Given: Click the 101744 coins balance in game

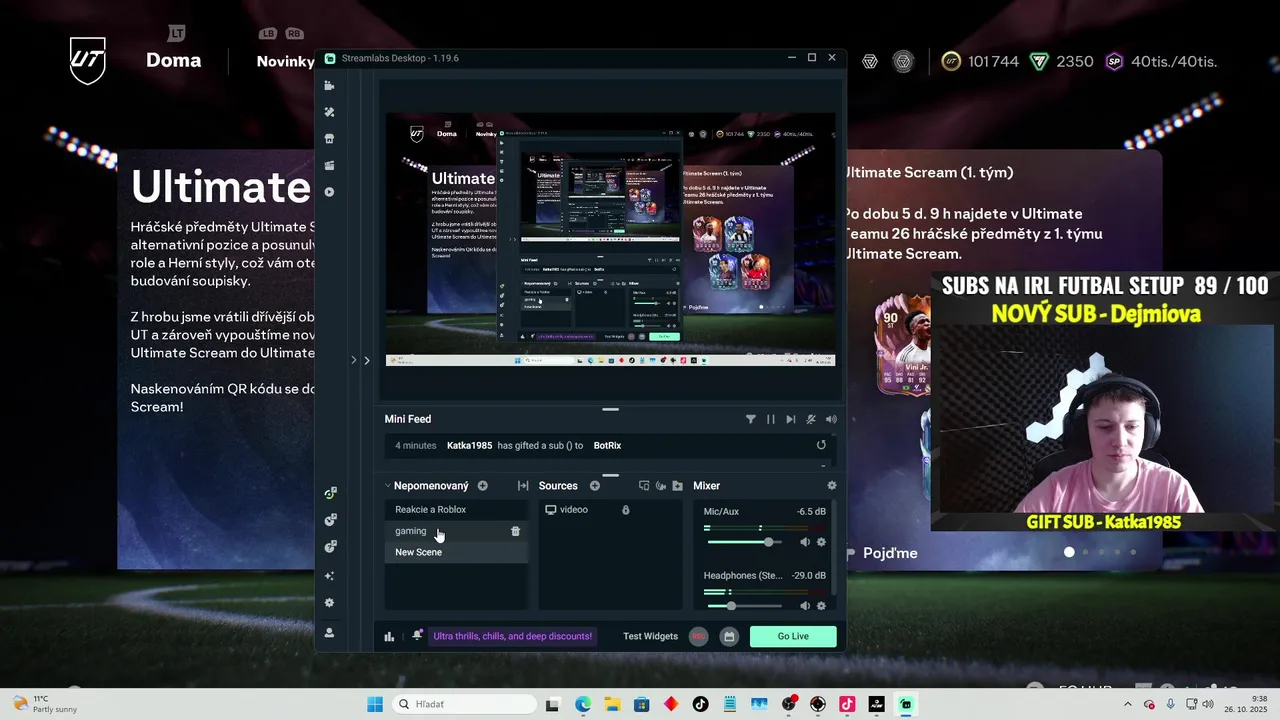Looking at the screenshot, I should pyautogui.click(x=980, y=62).
